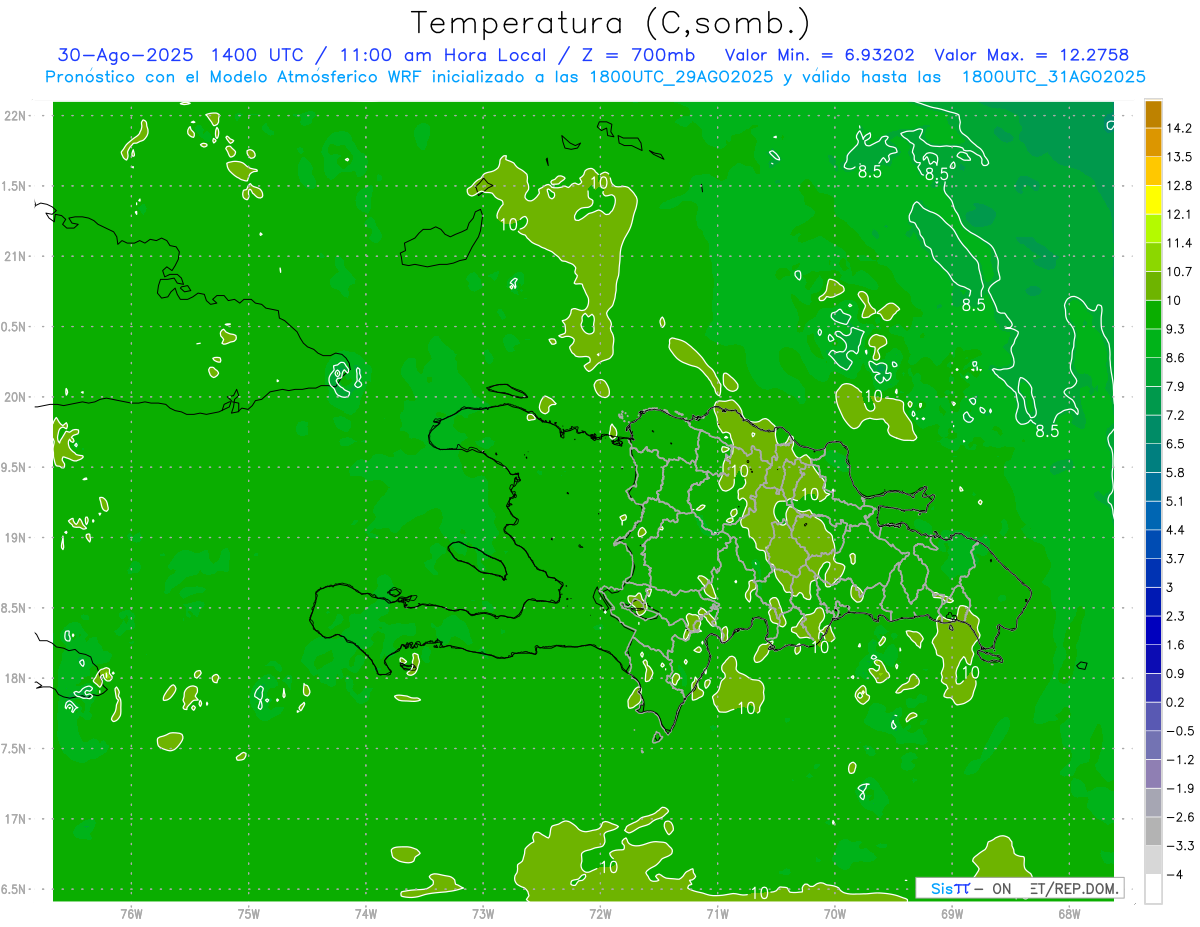Viewport: 1200px width, 927px height.
Task: Click the '-3.3' color scale value
Action: coord(1178,846)
